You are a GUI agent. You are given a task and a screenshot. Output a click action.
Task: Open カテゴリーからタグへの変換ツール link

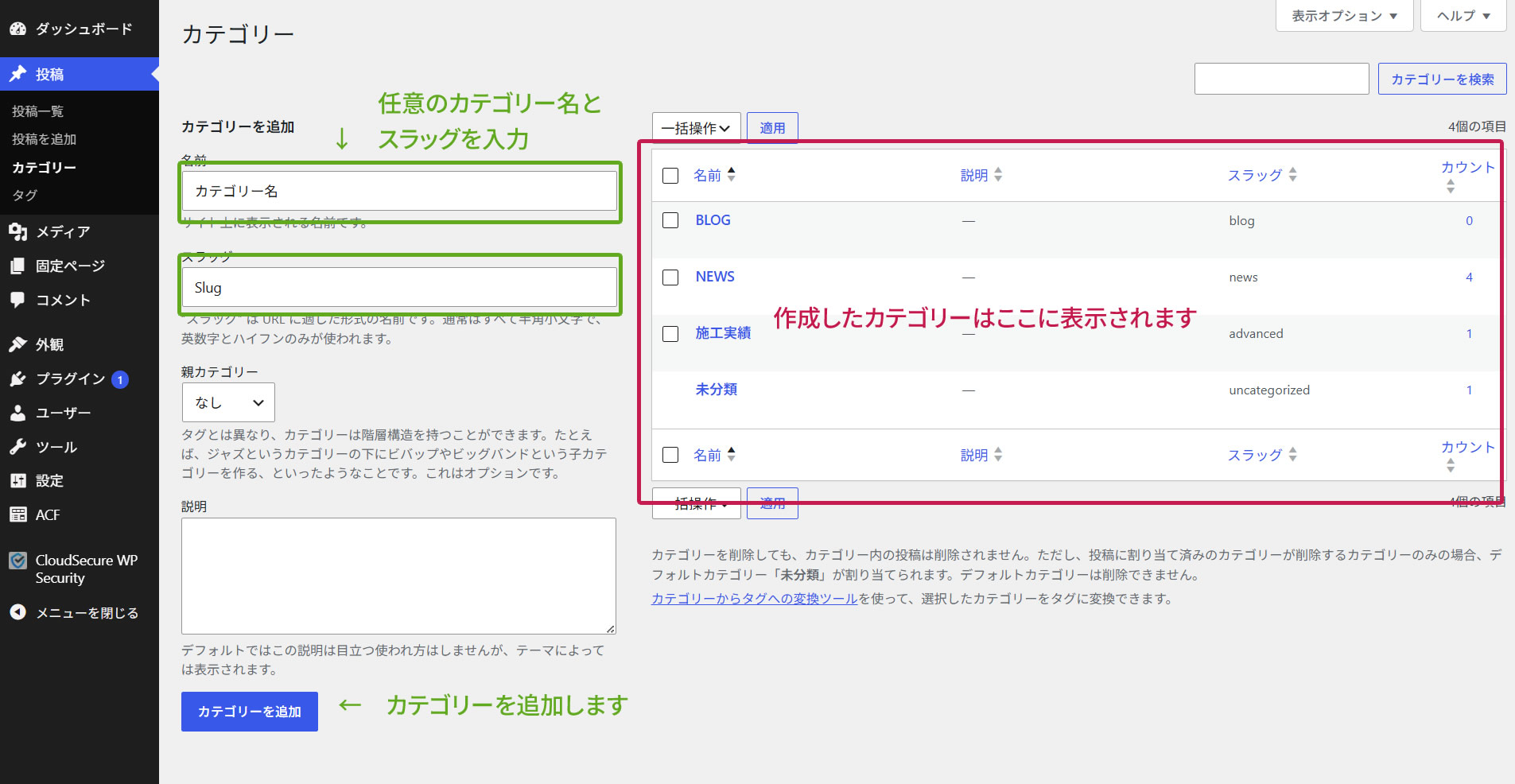755,599
